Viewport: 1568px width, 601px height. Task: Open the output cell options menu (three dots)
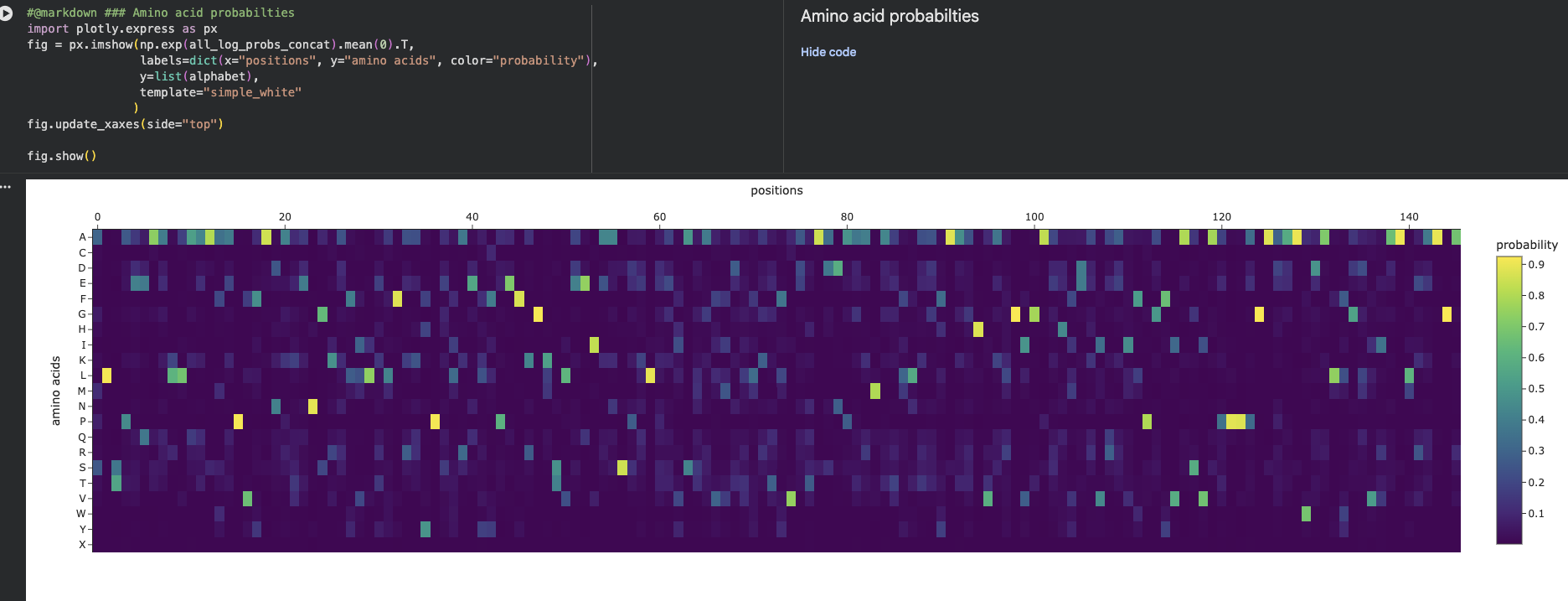tap(6, 187)
